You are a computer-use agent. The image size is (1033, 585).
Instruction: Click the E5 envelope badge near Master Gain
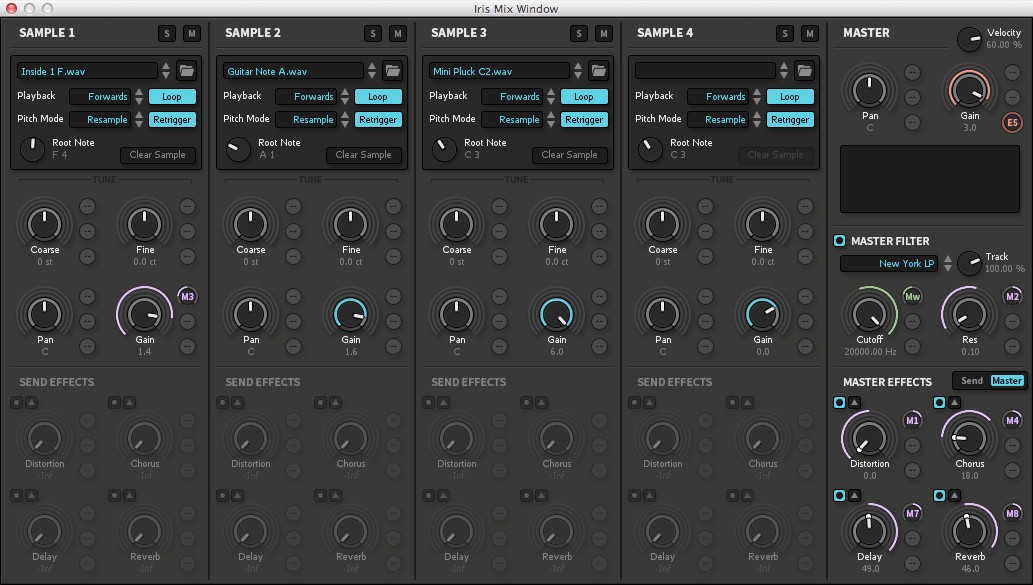tap(1012, 123)
